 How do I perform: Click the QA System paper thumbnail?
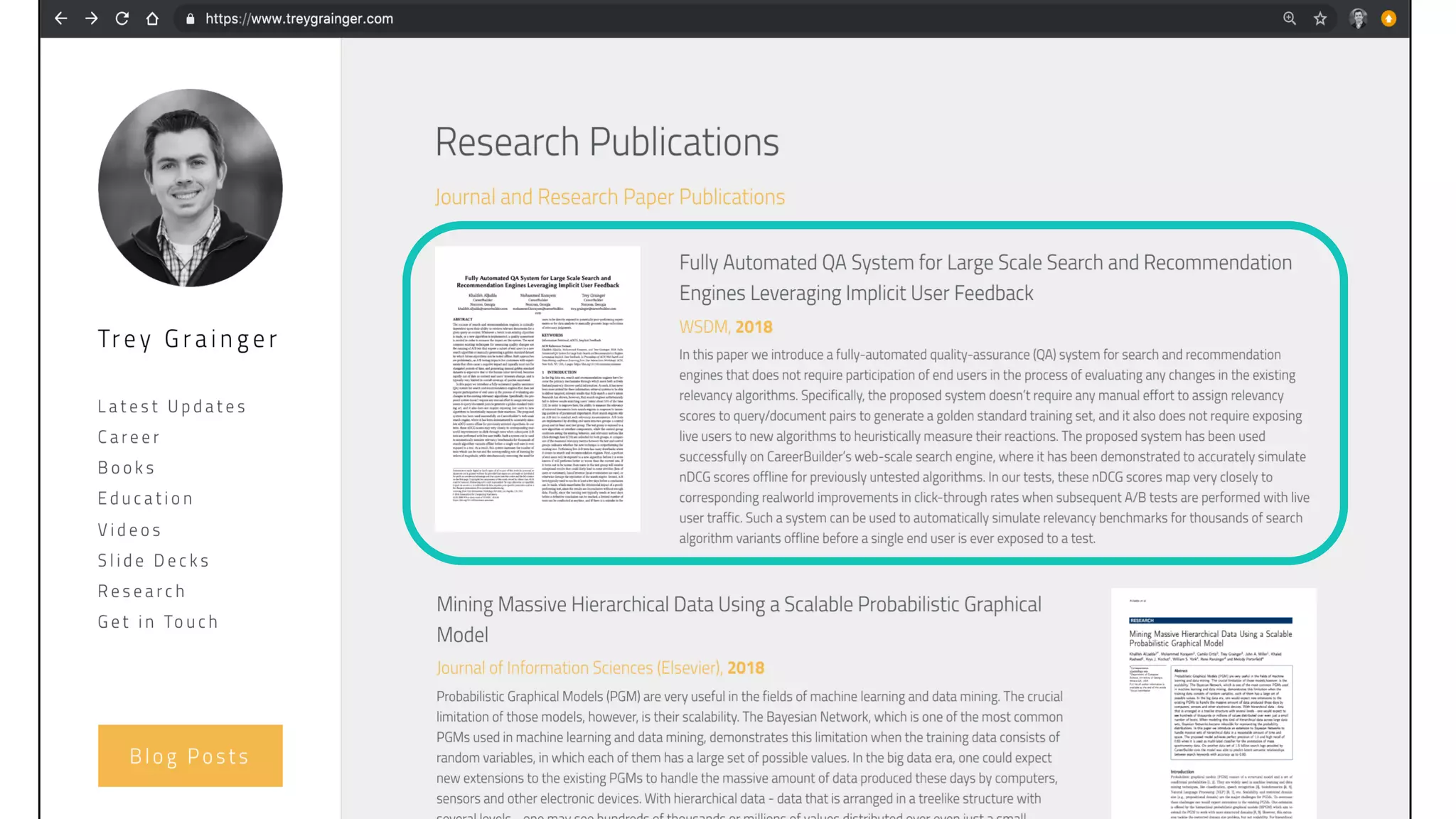click(x=537, y=388)
